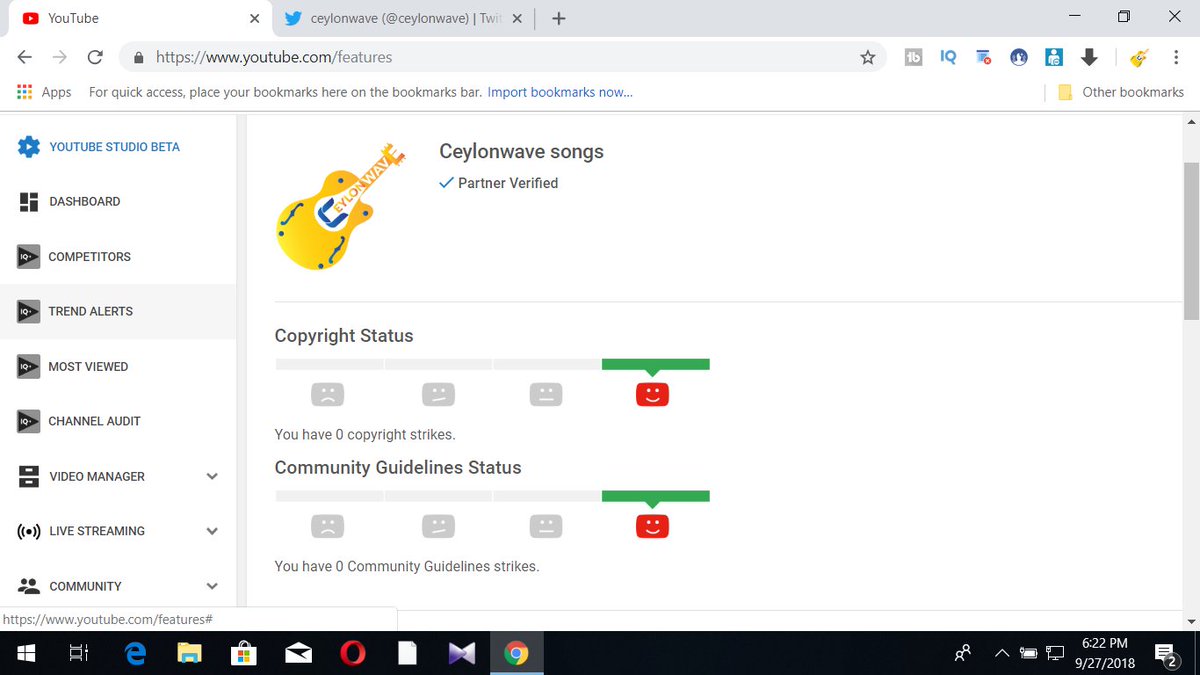
Task: Open the Action Center notifications icon
Action: [x=1167, y=654]
